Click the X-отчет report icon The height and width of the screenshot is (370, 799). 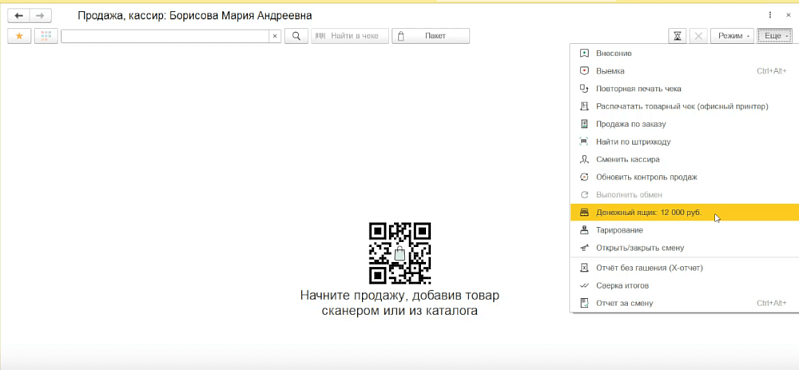[x=584, y=268]
